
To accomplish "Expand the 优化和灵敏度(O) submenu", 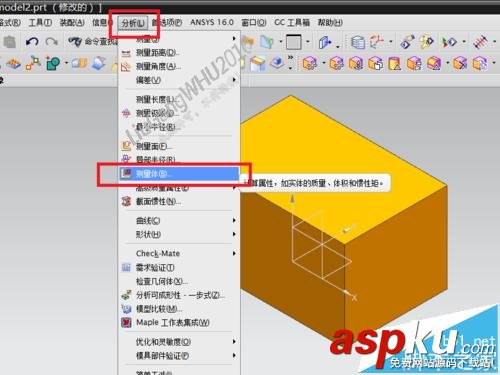I will [234, 342].
